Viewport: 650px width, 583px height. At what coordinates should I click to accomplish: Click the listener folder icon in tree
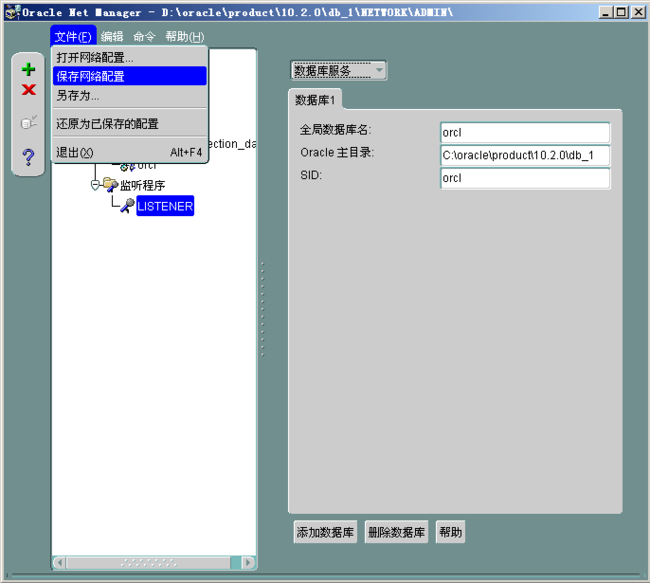click(110, 185)
